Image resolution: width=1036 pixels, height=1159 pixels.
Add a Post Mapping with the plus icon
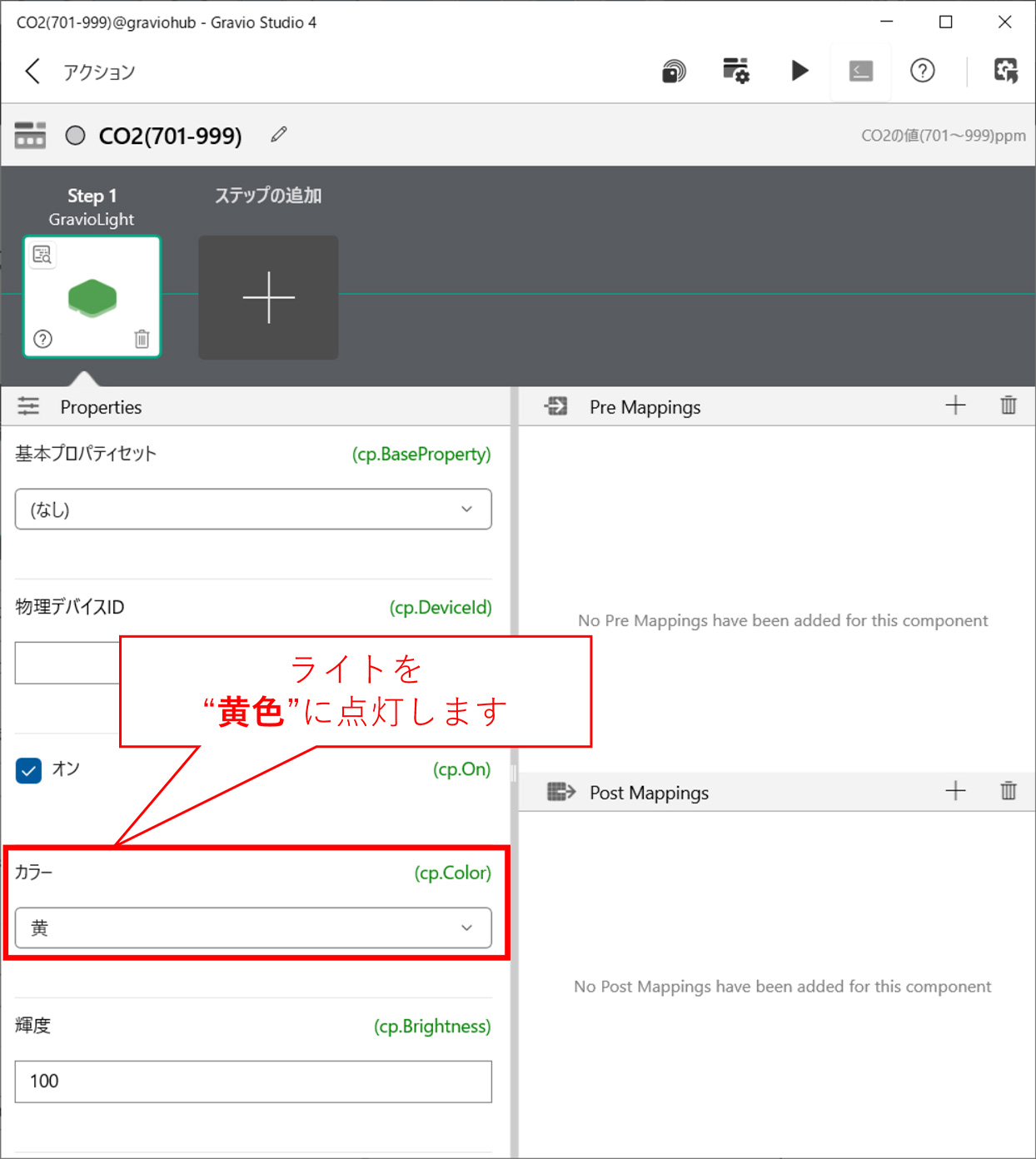pyautogui.click(x=956, y=791)
